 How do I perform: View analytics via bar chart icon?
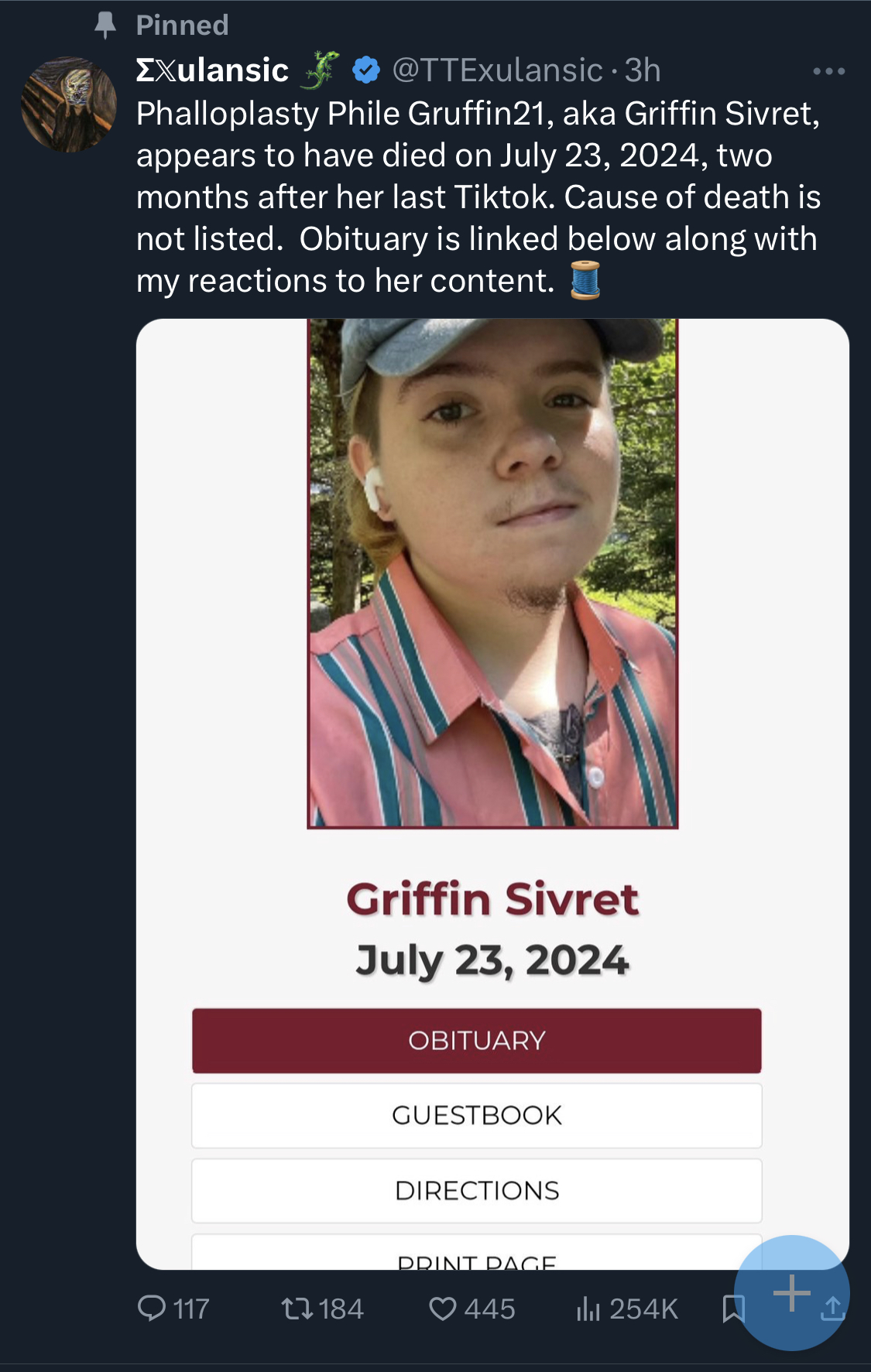588,1309
